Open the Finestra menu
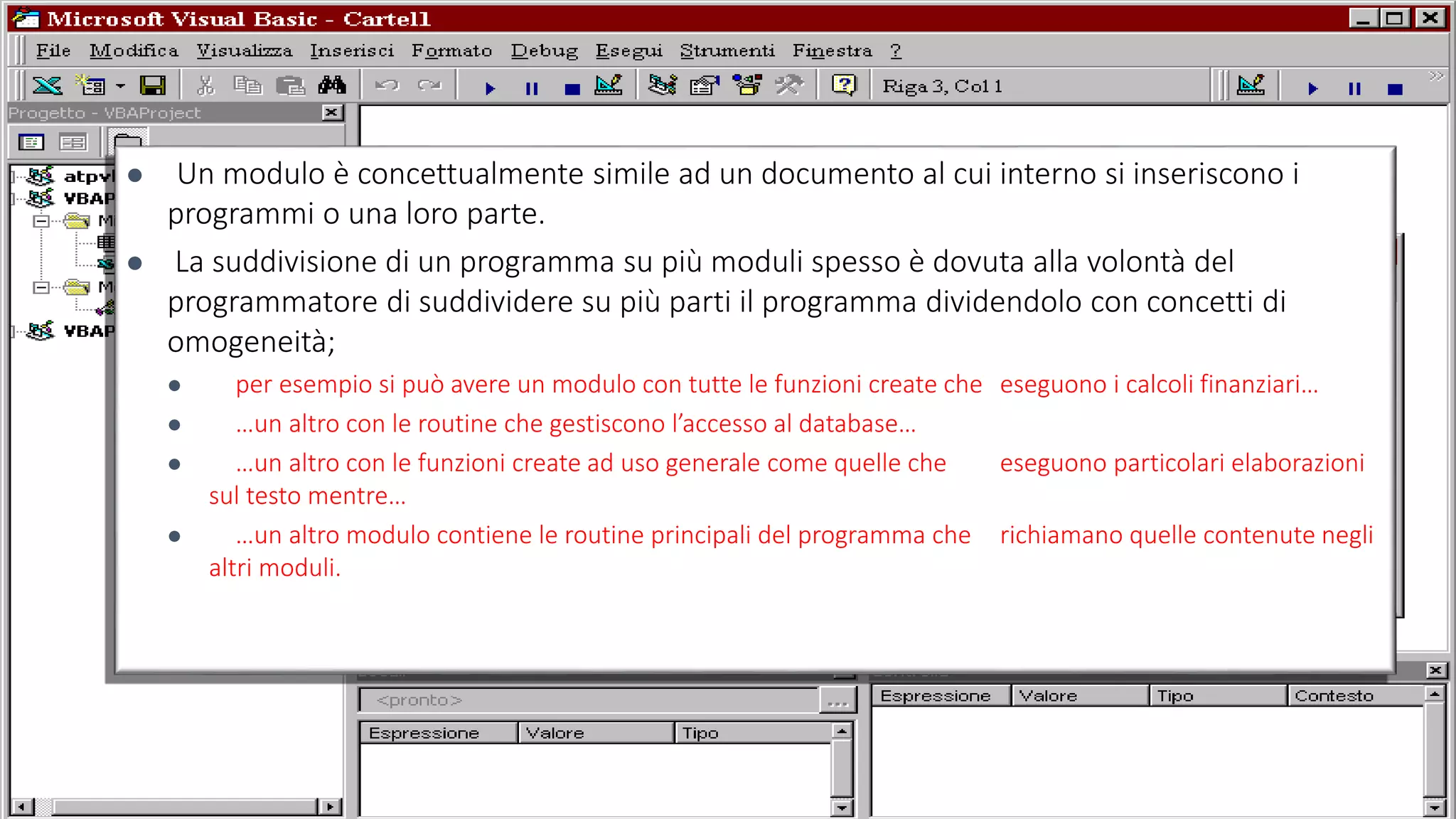This screenshot has width=1456, height=819. pos(833,50)
